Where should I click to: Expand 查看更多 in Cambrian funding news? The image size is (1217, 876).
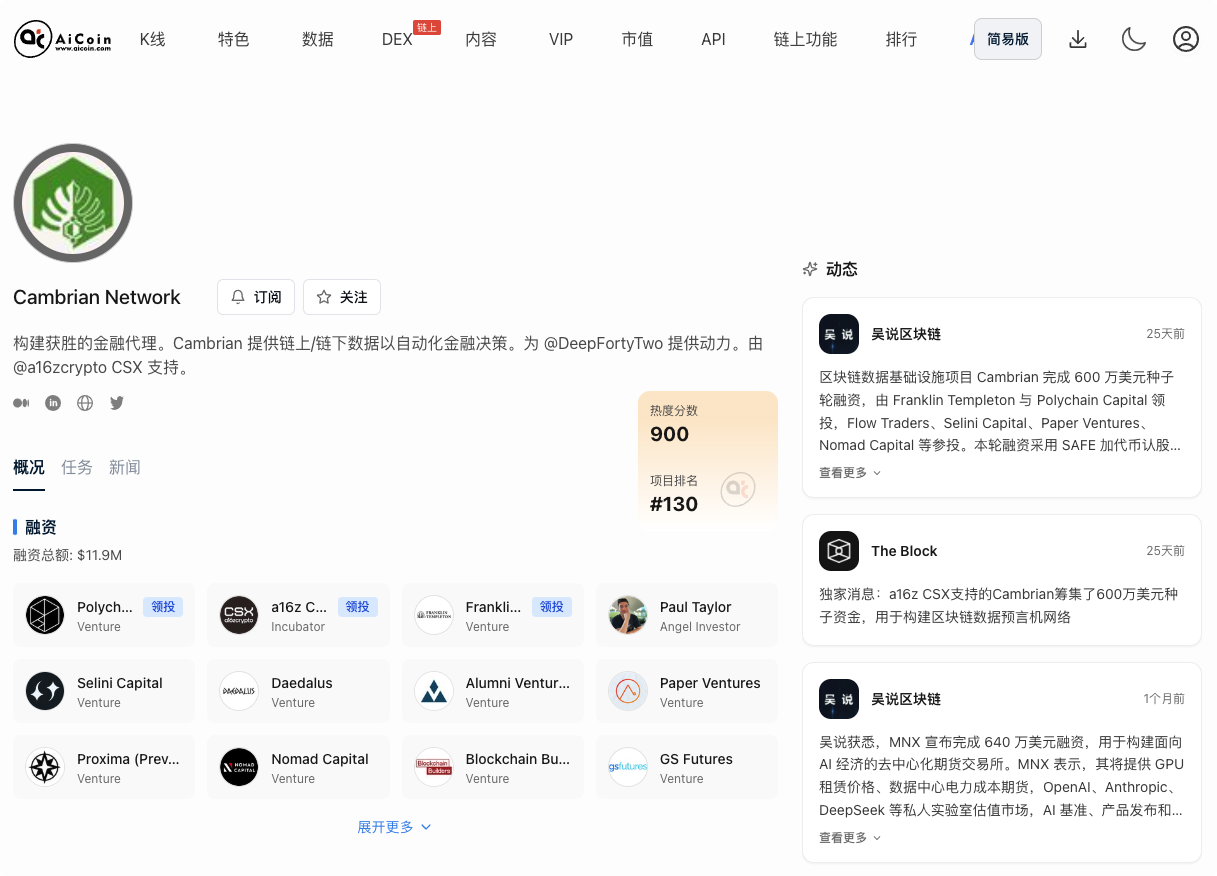(x=850, y=473)
